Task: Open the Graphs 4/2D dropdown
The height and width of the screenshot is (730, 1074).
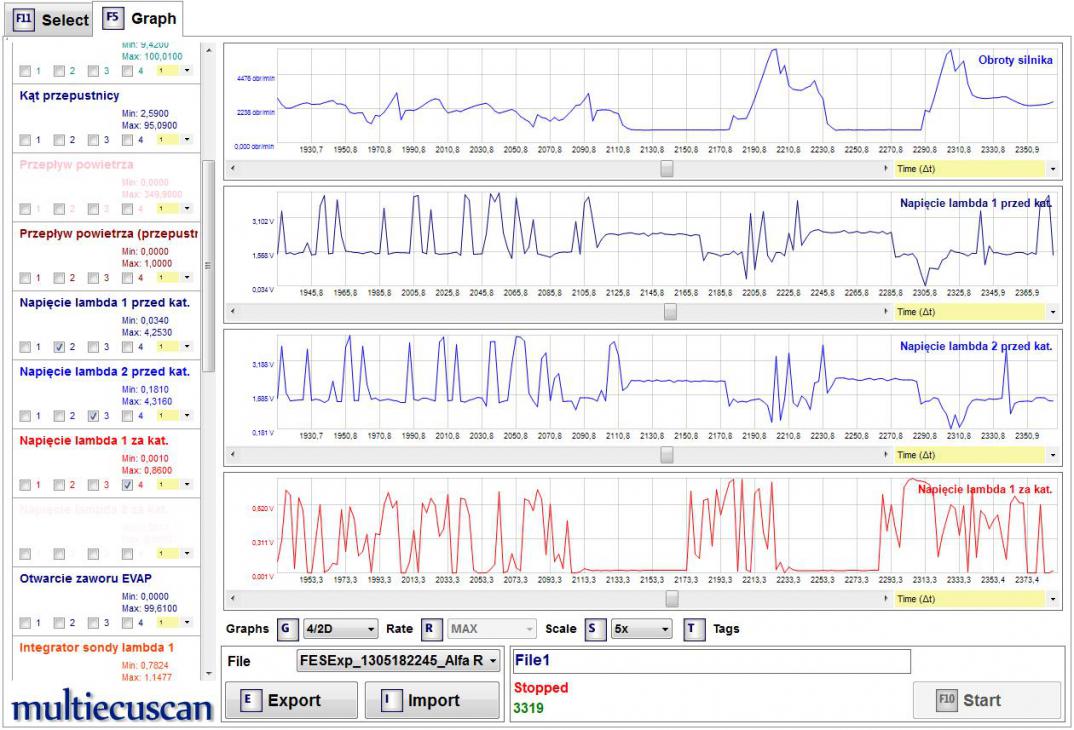Action: coord(340,629)
